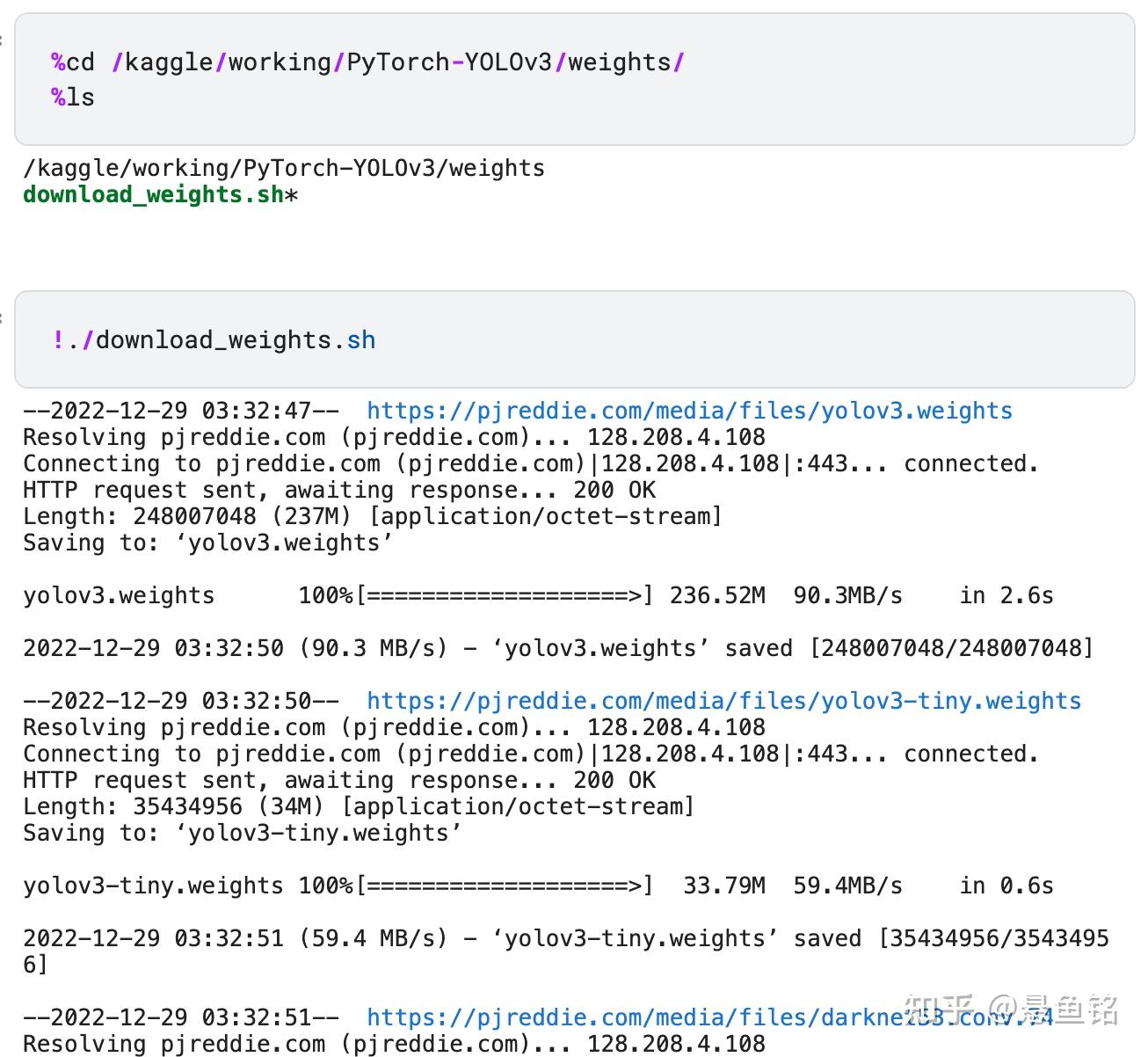Open the yolov3.weights download link
1148x1057 pixels.
coord(689,411)
